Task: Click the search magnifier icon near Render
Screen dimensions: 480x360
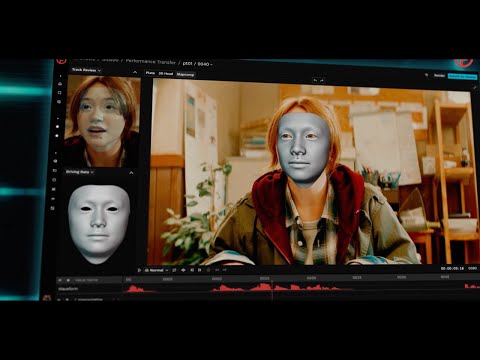Action: (426, 75)
